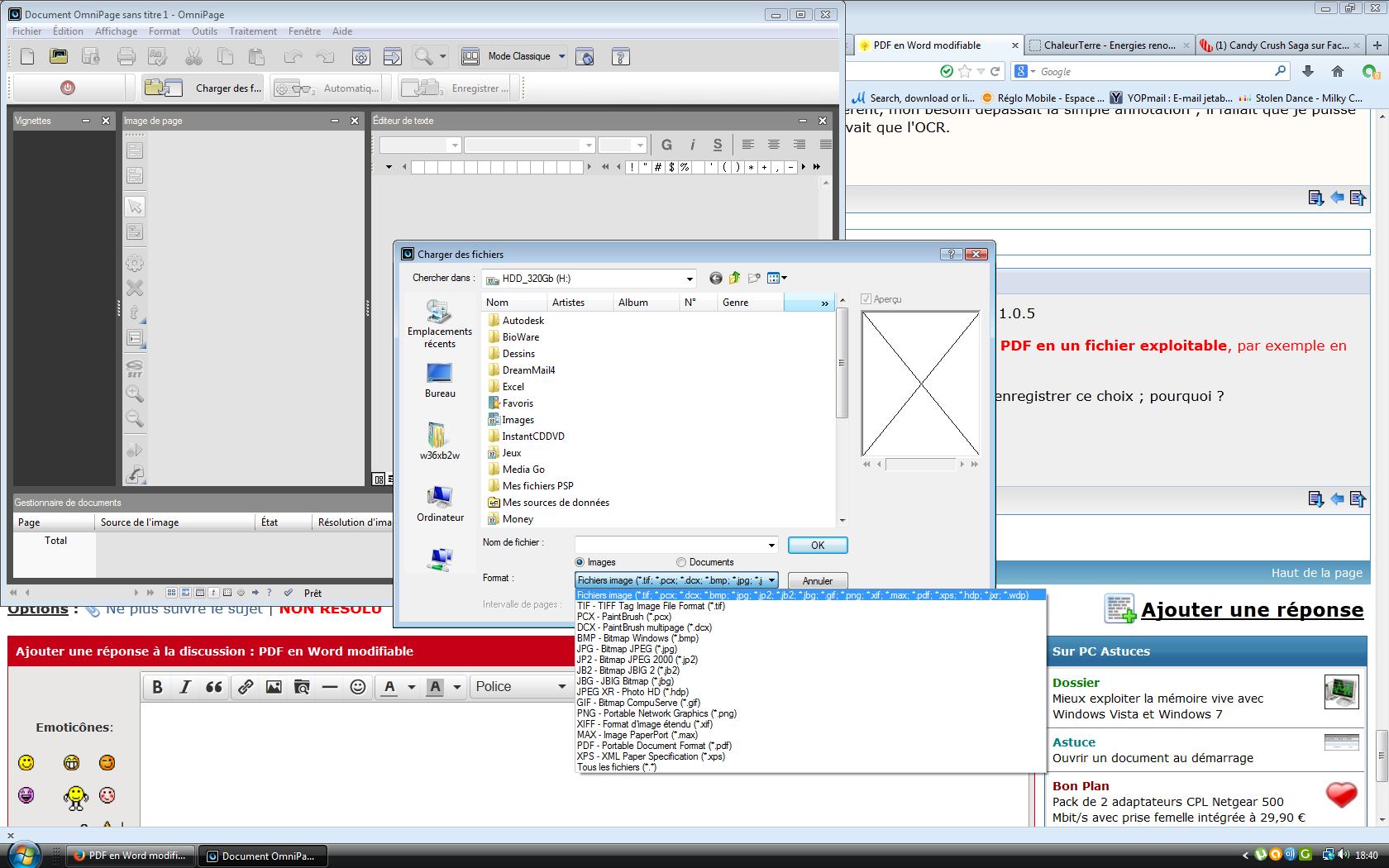Open the Mode Classique dropdown
1389x868 pixels.
pyautogui.click(x=561, y=56)
